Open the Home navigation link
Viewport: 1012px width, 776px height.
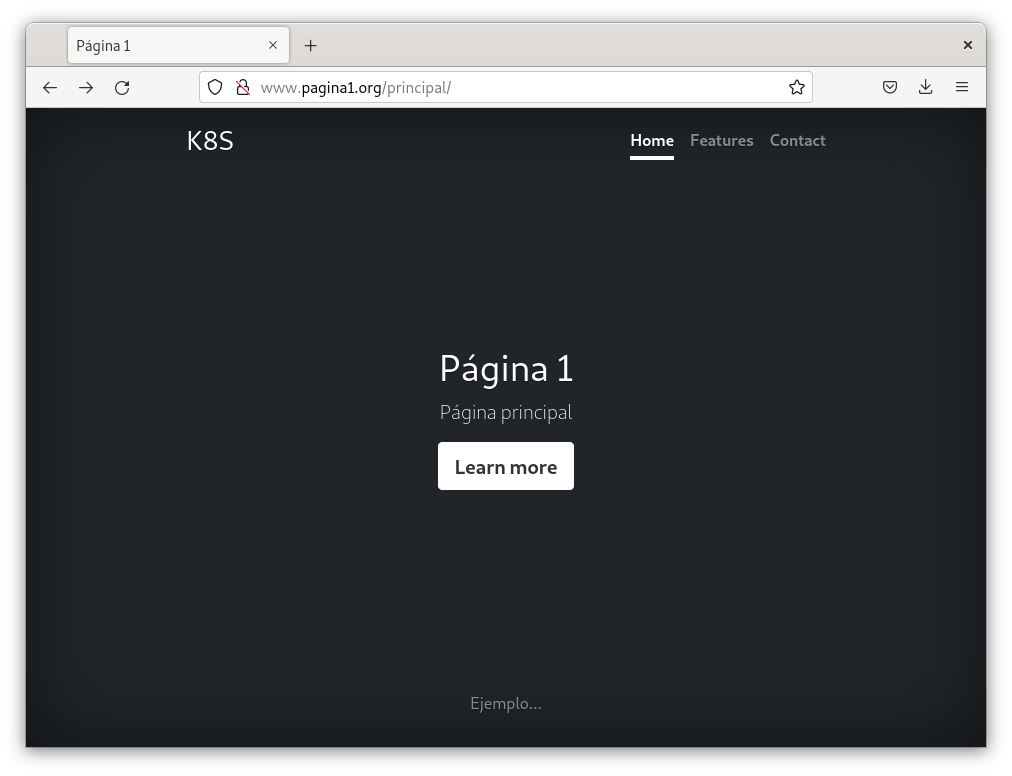(x=652, y=141)
